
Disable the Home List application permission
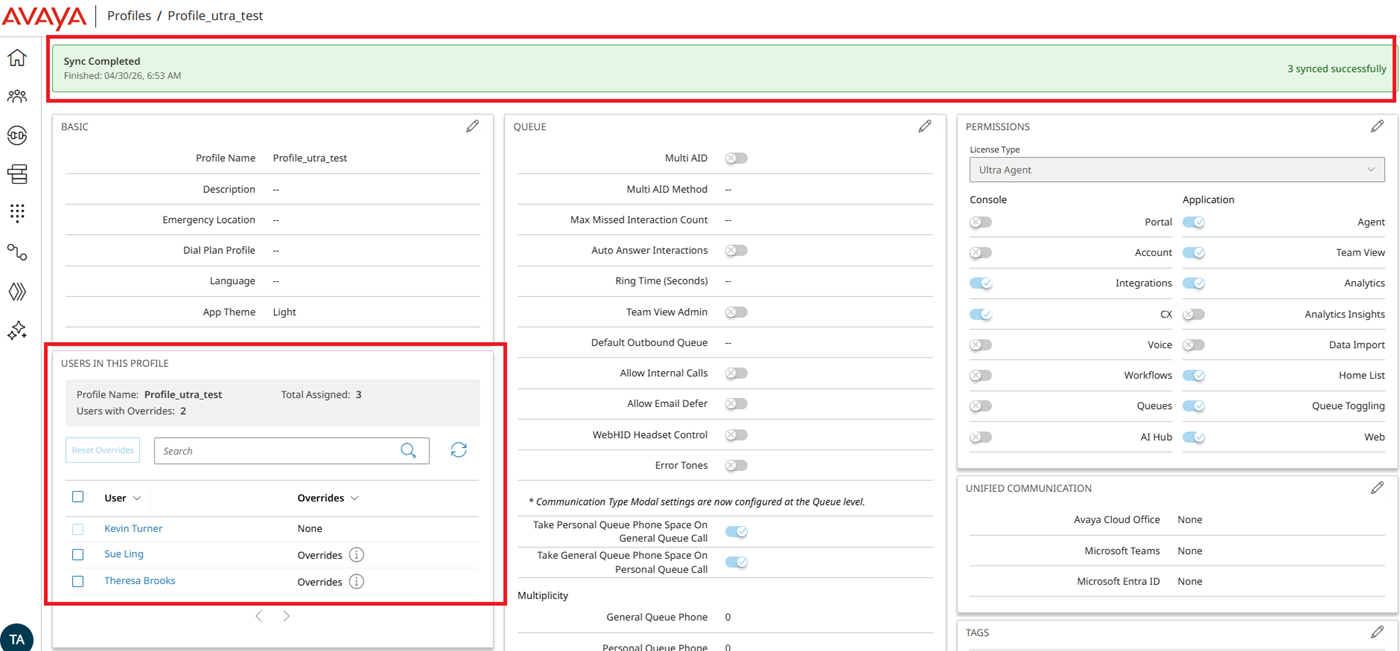tap(1194, 375)
